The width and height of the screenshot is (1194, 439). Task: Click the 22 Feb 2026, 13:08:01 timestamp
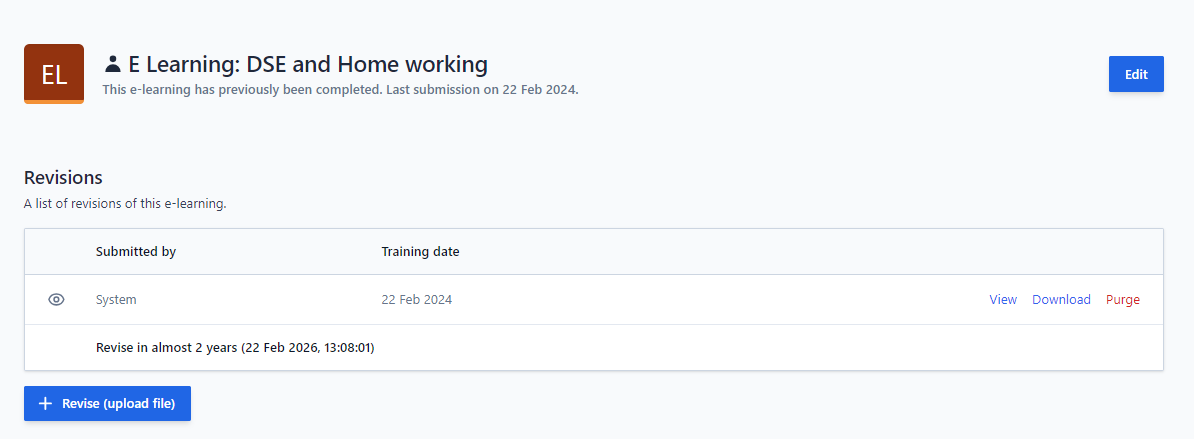tap(308, 348)
